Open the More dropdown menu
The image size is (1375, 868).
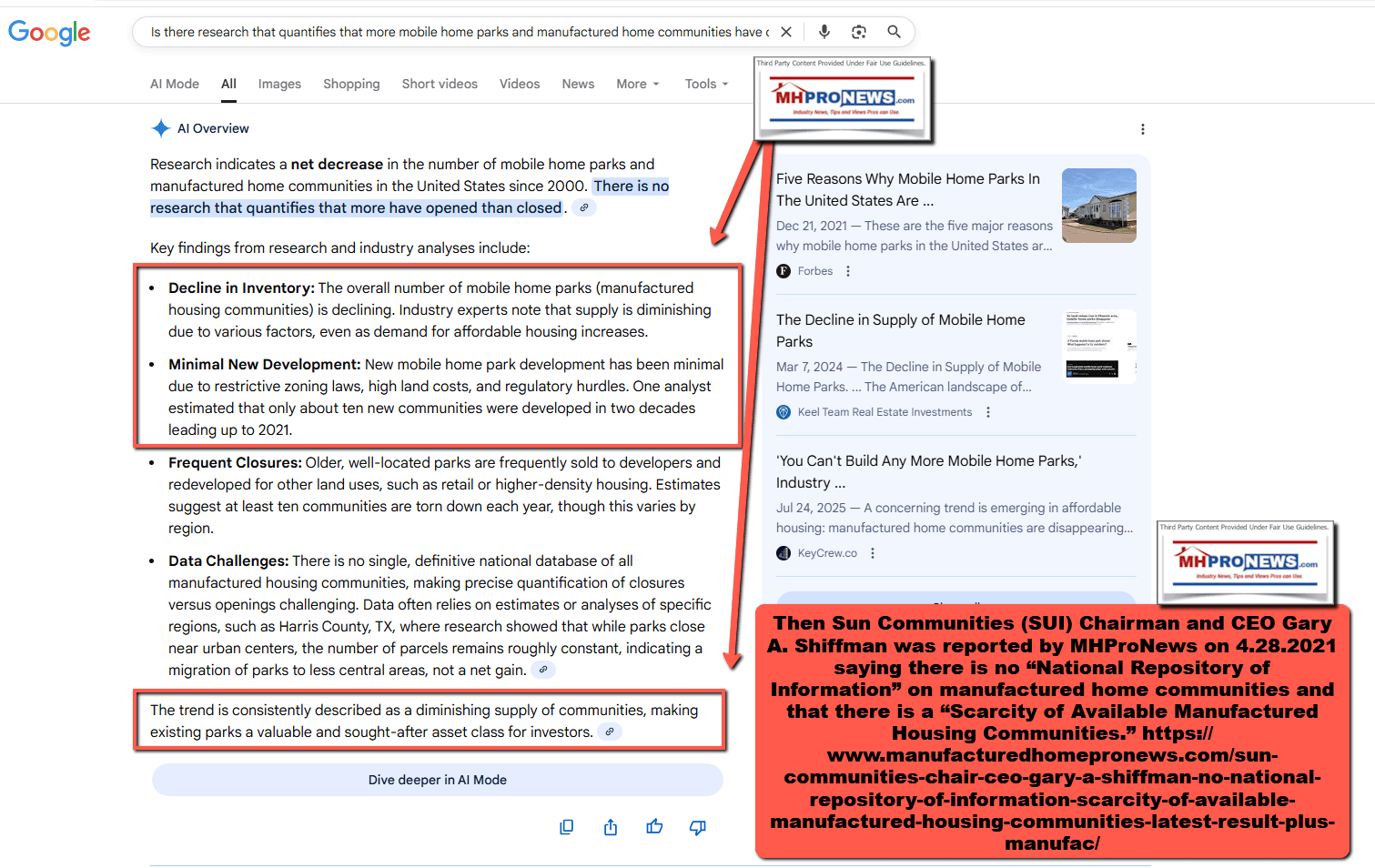(637, 84)
